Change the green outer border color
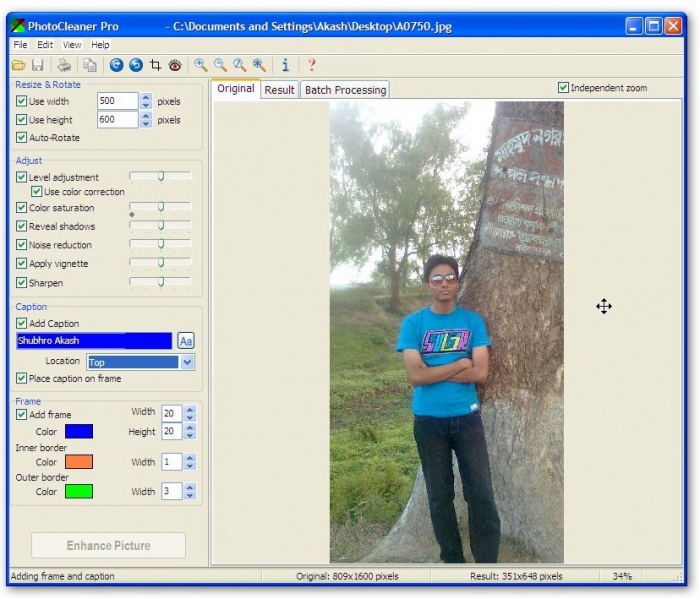 (79, 491)
